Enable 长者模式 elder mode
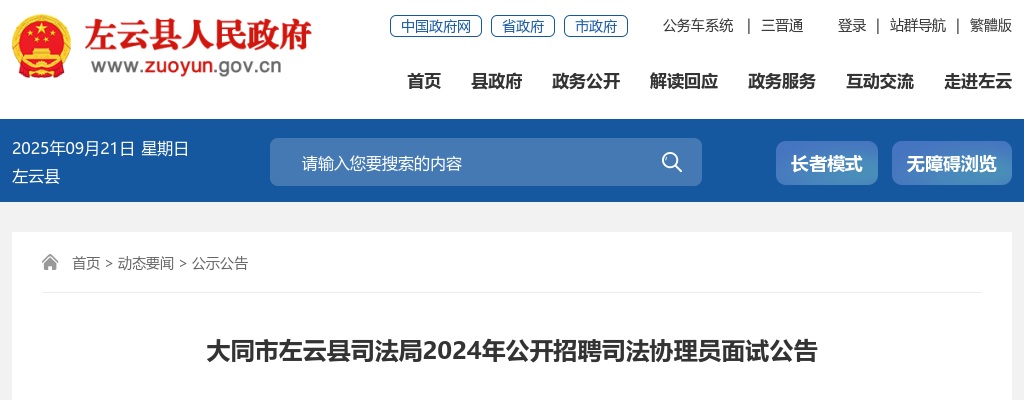The width and height of the screenshot is (1024, 400). [x=827, y=163]
